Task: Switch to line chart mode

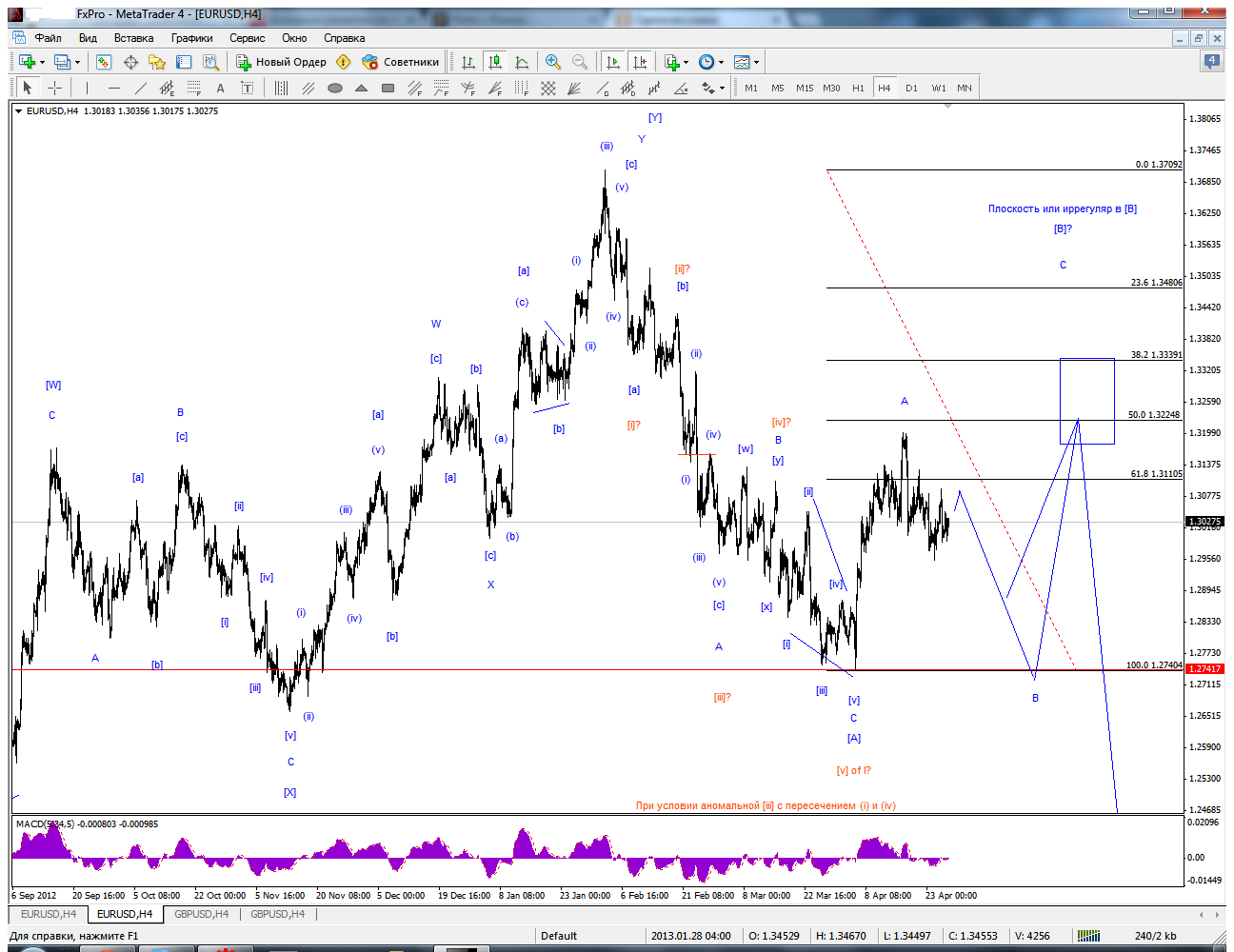Action: click(x=522, y=62)
